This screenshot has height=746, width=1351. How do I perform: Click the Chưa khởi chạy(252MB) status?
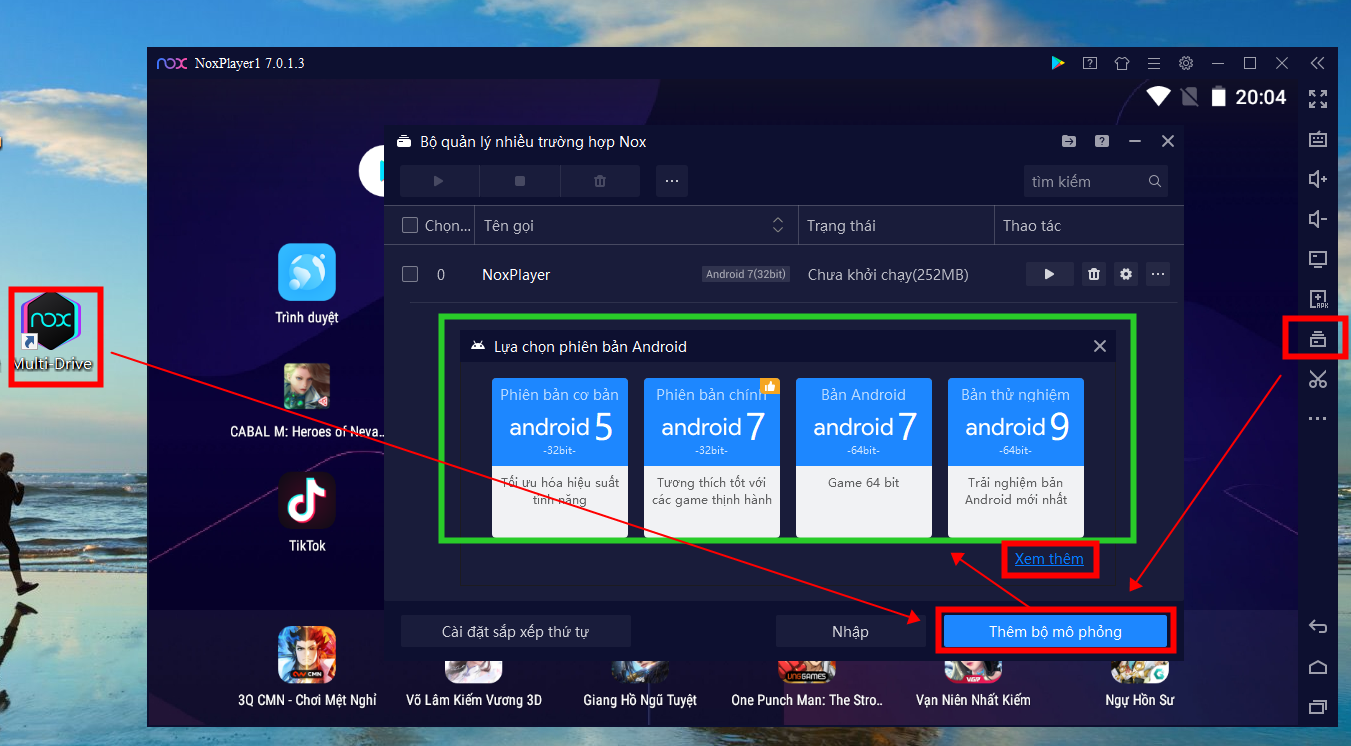click(888, 274)
